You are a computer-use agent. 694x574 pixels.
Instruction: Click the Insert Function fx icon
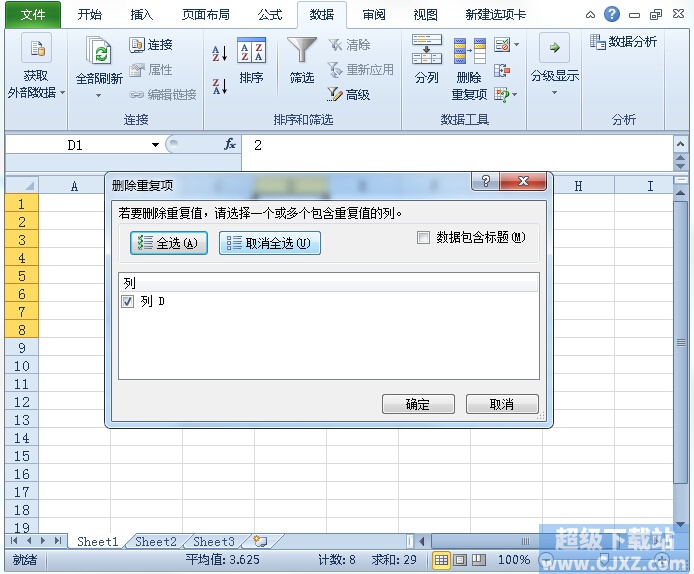click(x=230, y=144)
